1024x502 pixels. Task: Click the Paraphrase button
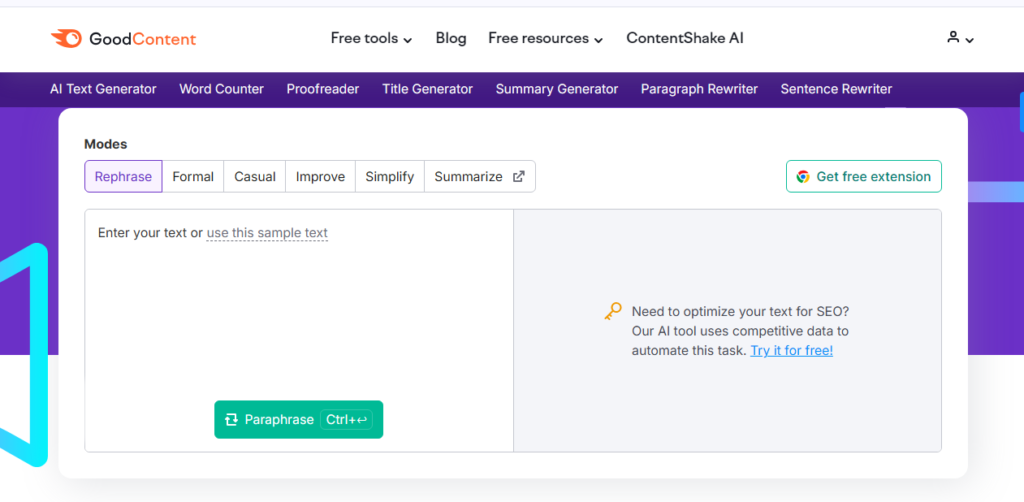[x=298, y=420]
